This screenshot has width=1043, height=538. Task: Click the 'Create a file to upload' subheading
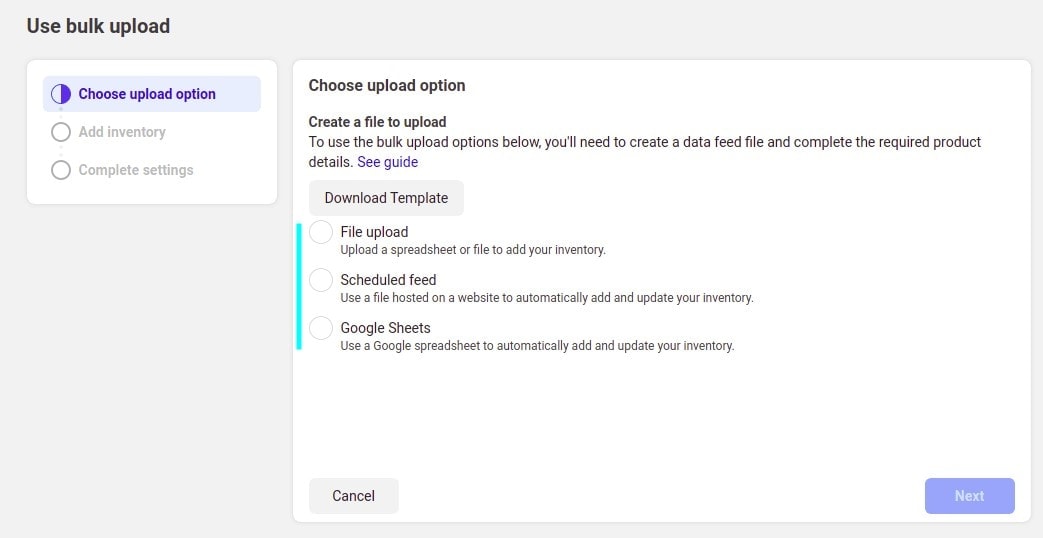377,122
